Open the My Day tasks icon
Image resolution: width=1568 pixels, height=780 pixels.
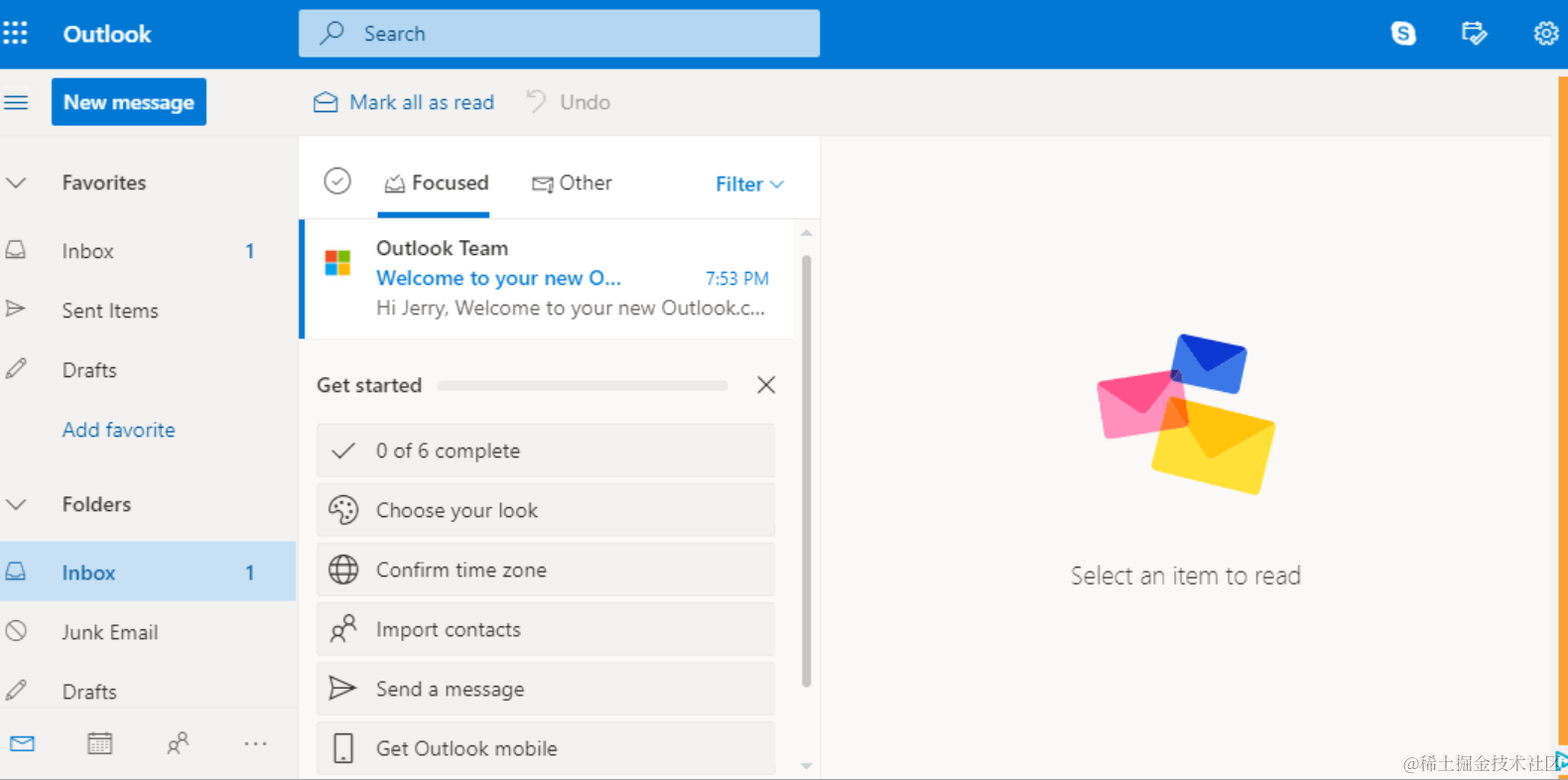click(1474, 34)
